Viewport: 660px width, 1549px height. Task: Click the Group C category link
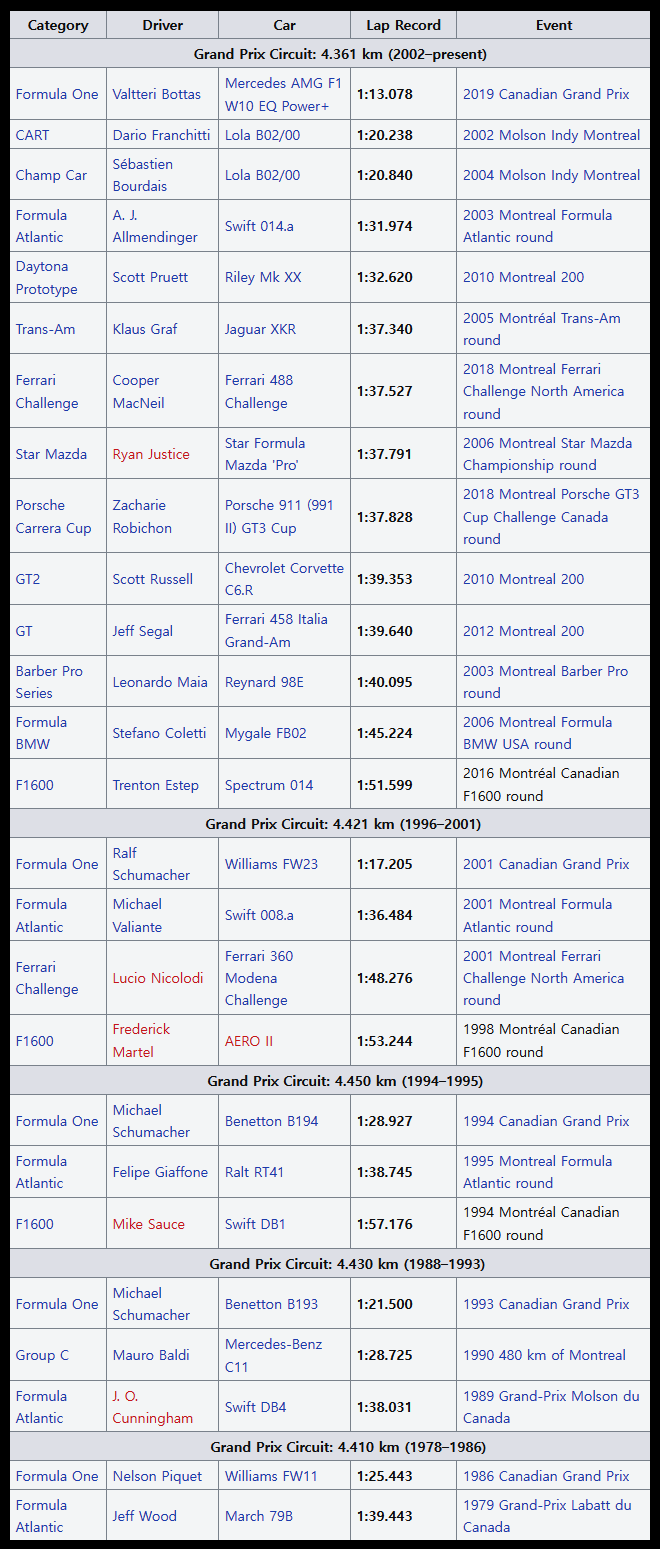(x=42, y=1355)
